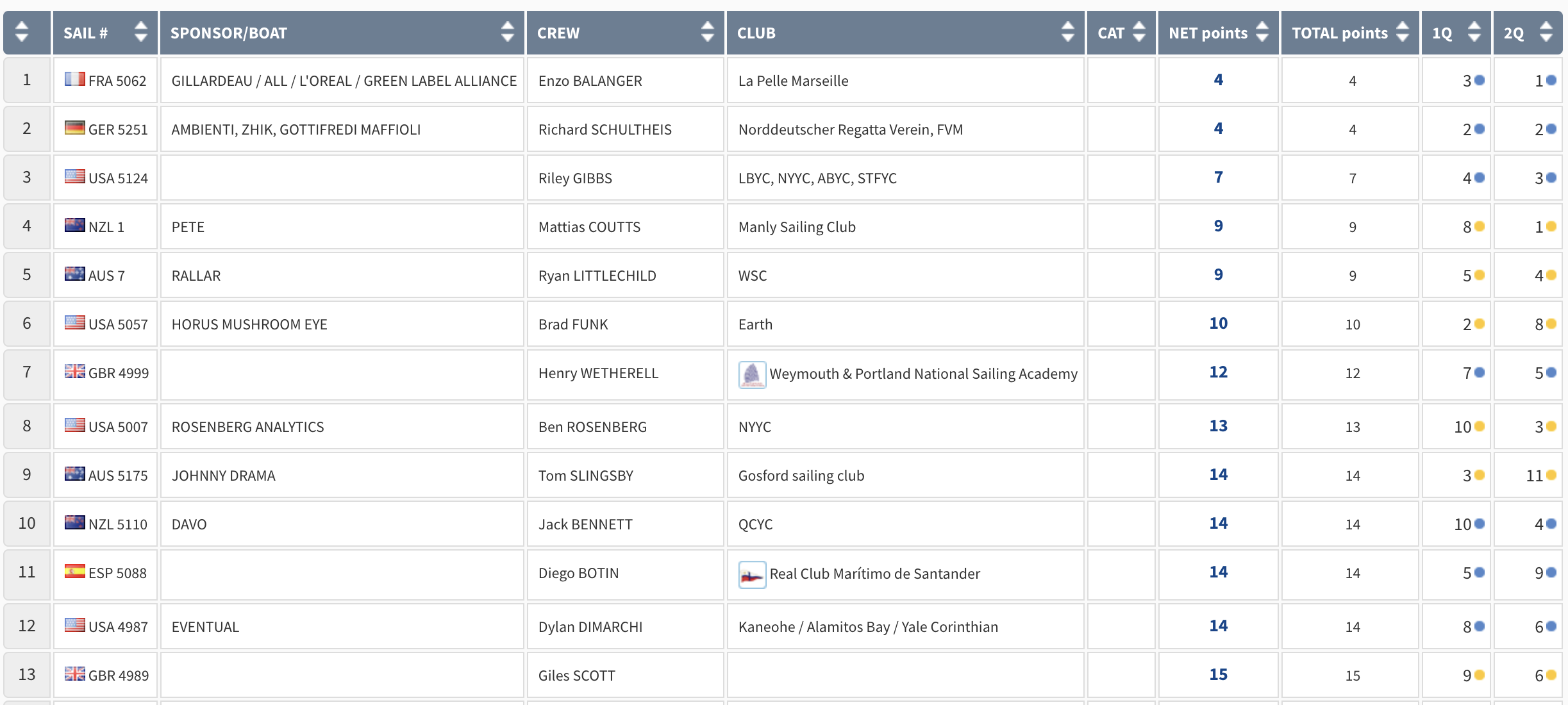Image resolution: width=1568 pixels, height=705 pixels.
Task: Open crew name Enzo BALANGER
Action: pos(590,81)
